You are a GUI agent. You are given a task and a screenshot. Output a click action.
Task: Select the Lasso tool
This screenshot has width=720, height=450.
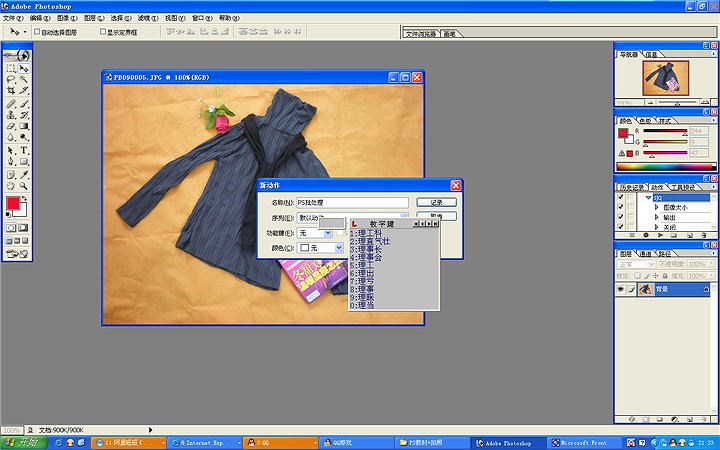[x=11, y=79]
